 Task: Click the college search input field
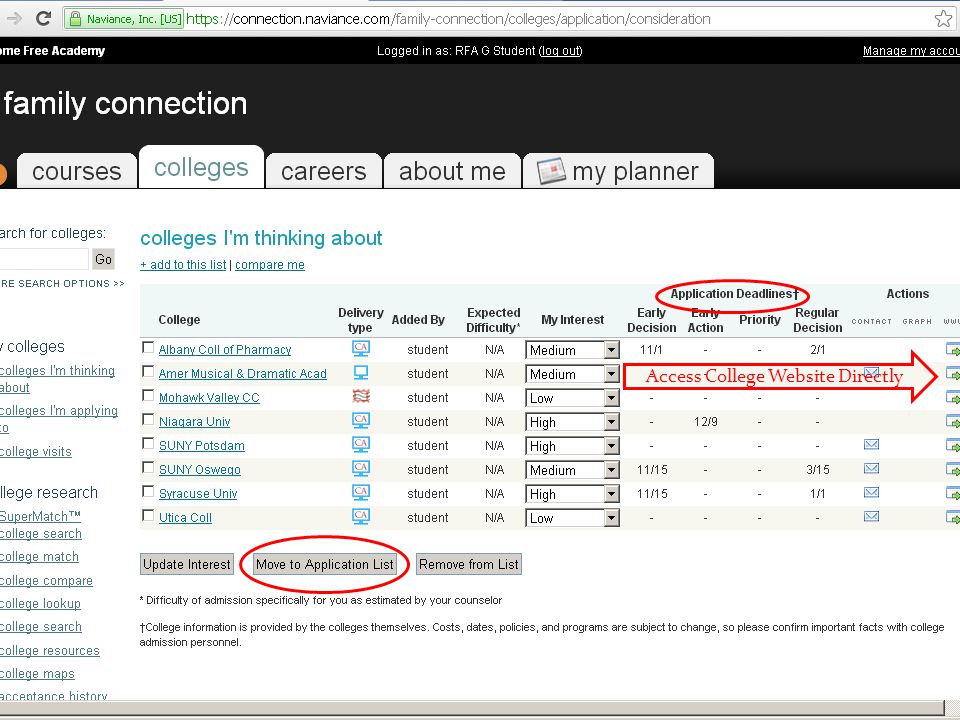point(43,259)
